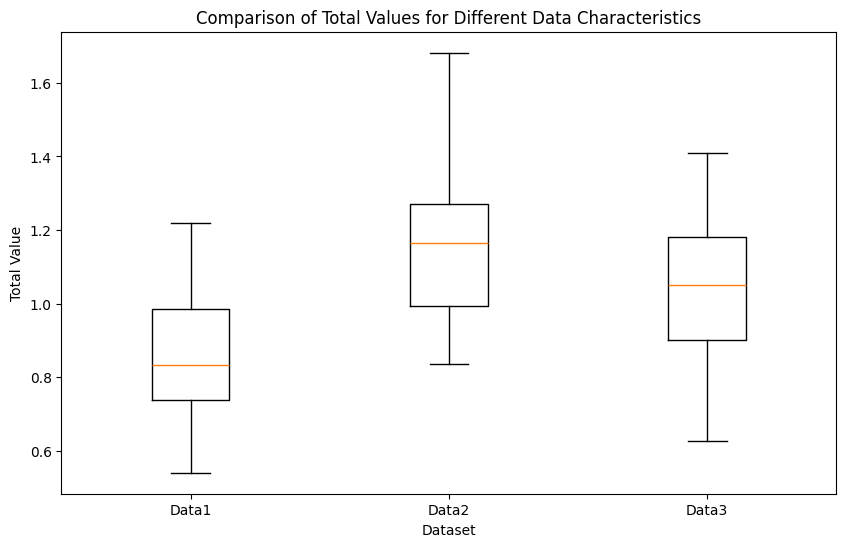Click the top whisker cap of Data2
The height and width of the screenshot is (547, 846).
pyautogui.click(x=449, y=53)
